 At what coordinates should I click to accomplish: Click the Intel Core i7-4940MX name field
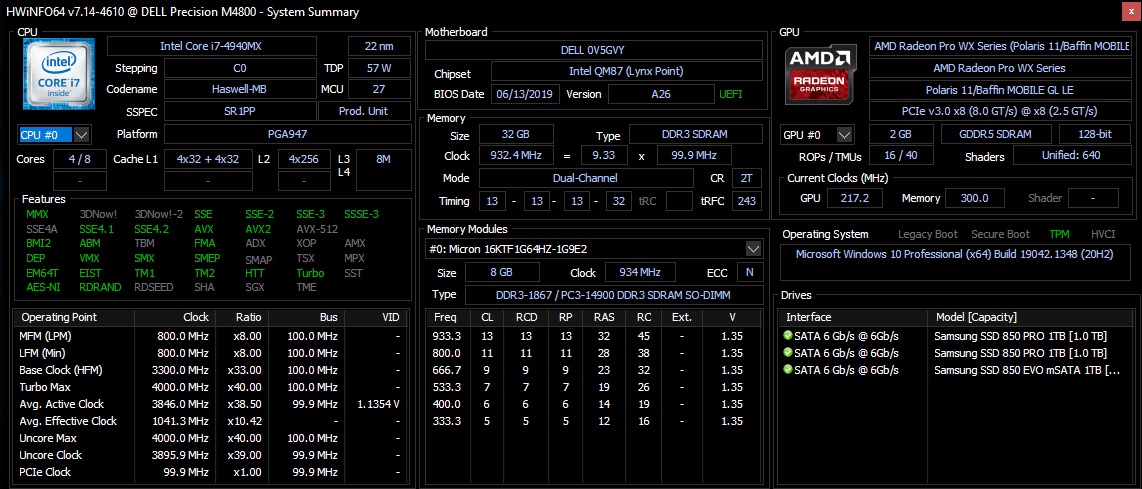tap(211, 46)
